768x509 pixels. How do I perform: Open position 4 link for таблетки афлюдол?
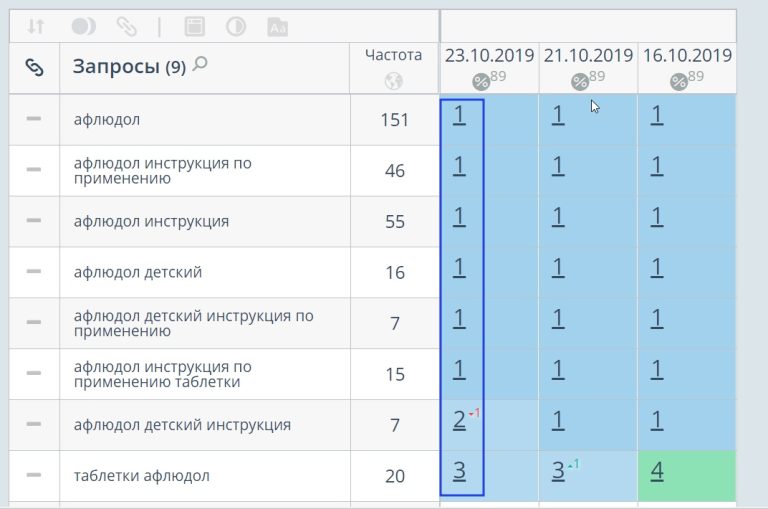[x=657, y=471]
